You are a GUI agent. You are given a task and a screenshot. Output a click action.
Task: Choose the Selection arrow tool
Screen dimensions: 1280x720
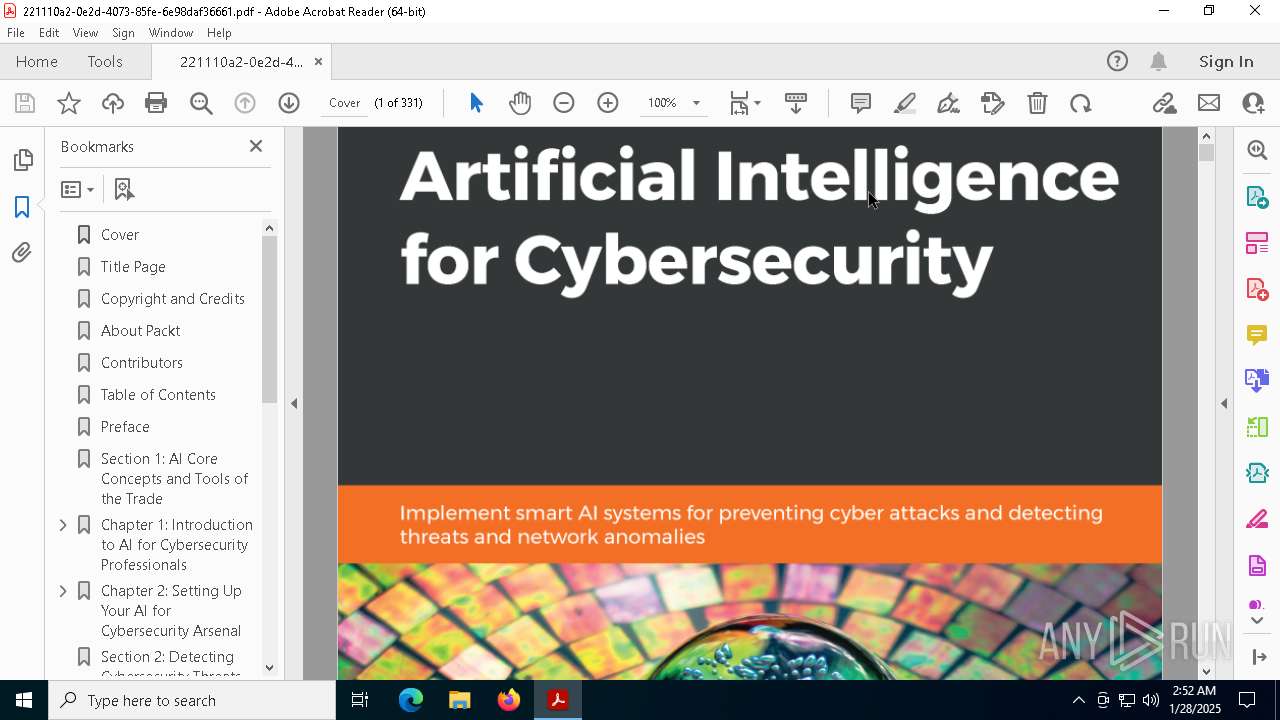pos(476,103)
